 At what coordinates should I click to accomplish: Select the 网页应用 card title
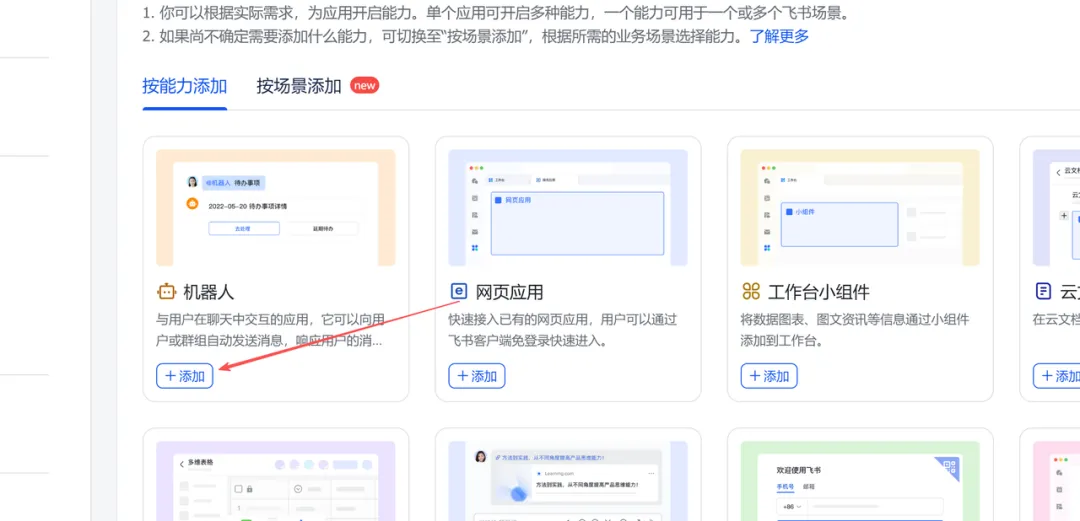pyautogui.click(x=509, y=292)
